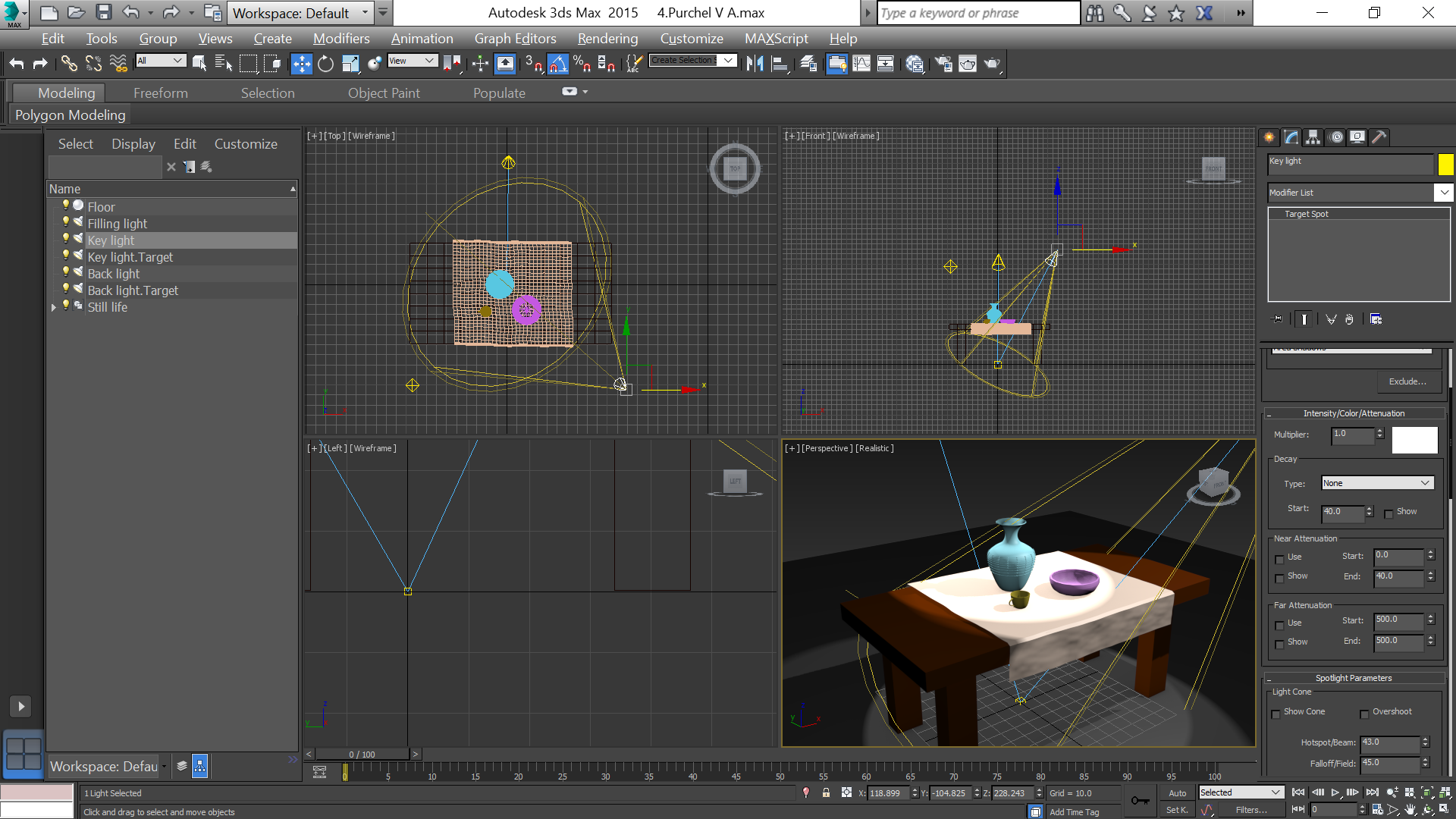This screenshot has height=819, width=1456.
Task: Enable Decay Show checkbox
Action: pos(1389,513)
